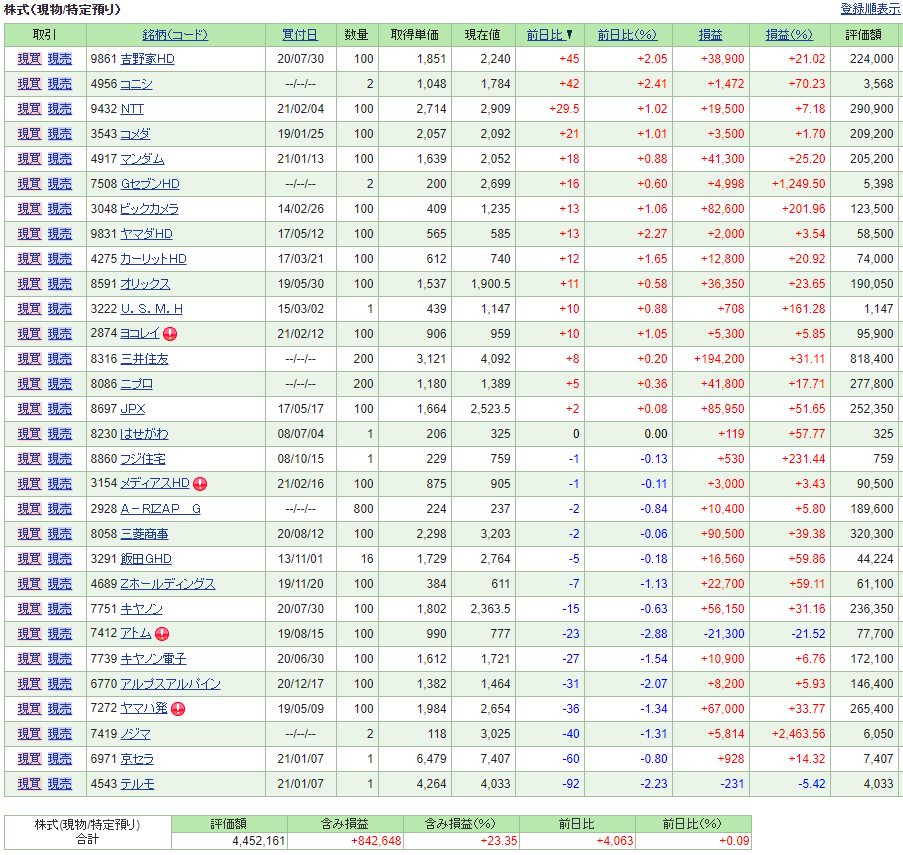Open 吉野家HD stock details
This screenshot has height=855, width=903.
[x=147, y=59]
